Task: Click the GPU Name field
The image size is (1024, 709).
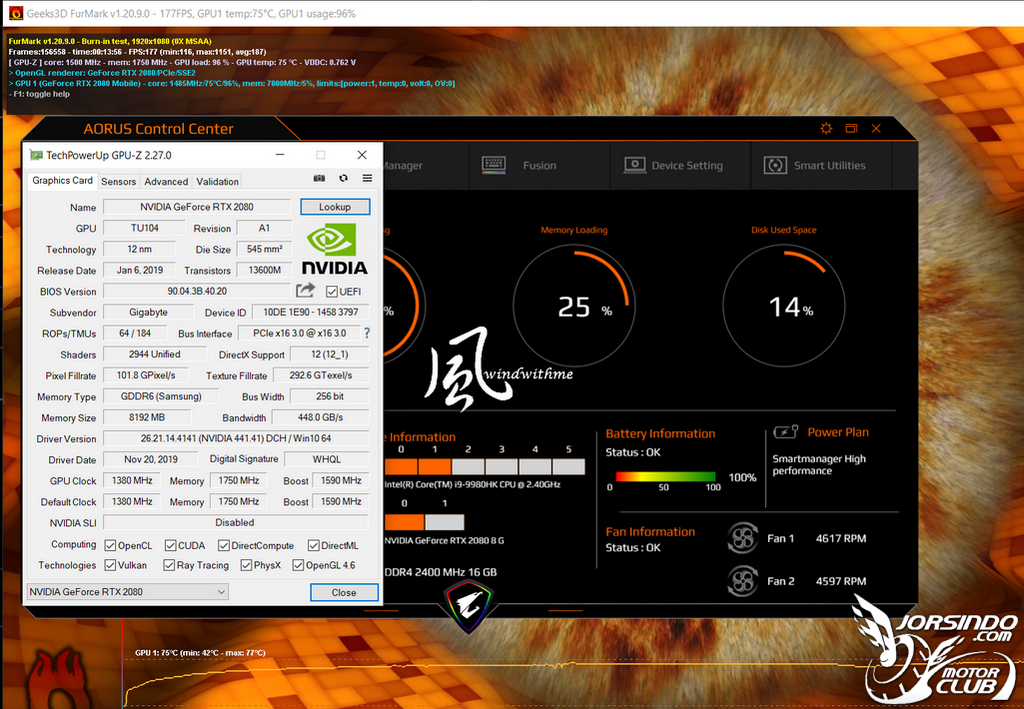Action: [x=197, y=206]
